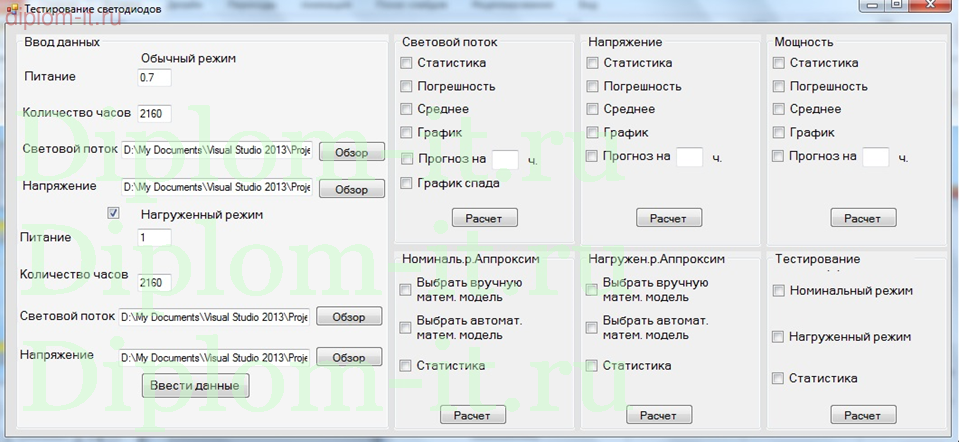This screenshot has width=959, height=442.
Task: Check Нагруженный режим in Тестирование group
Action: click(x=778, y=337)
